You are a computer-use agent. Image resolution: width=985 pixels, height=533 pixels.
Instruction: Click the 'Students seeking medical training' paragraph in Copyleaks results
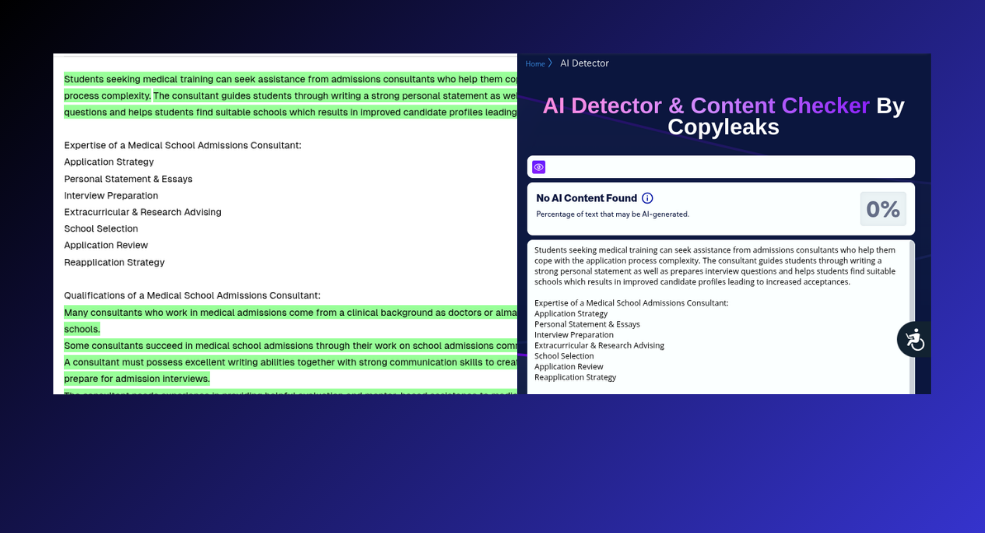coord(715,266)
